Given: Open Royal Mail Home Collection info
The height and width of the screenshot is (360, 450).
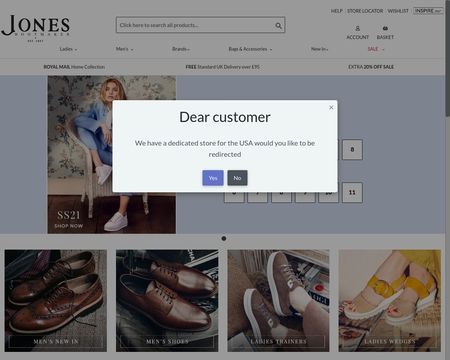Looking at the screenshot, I should click(74, 67).
